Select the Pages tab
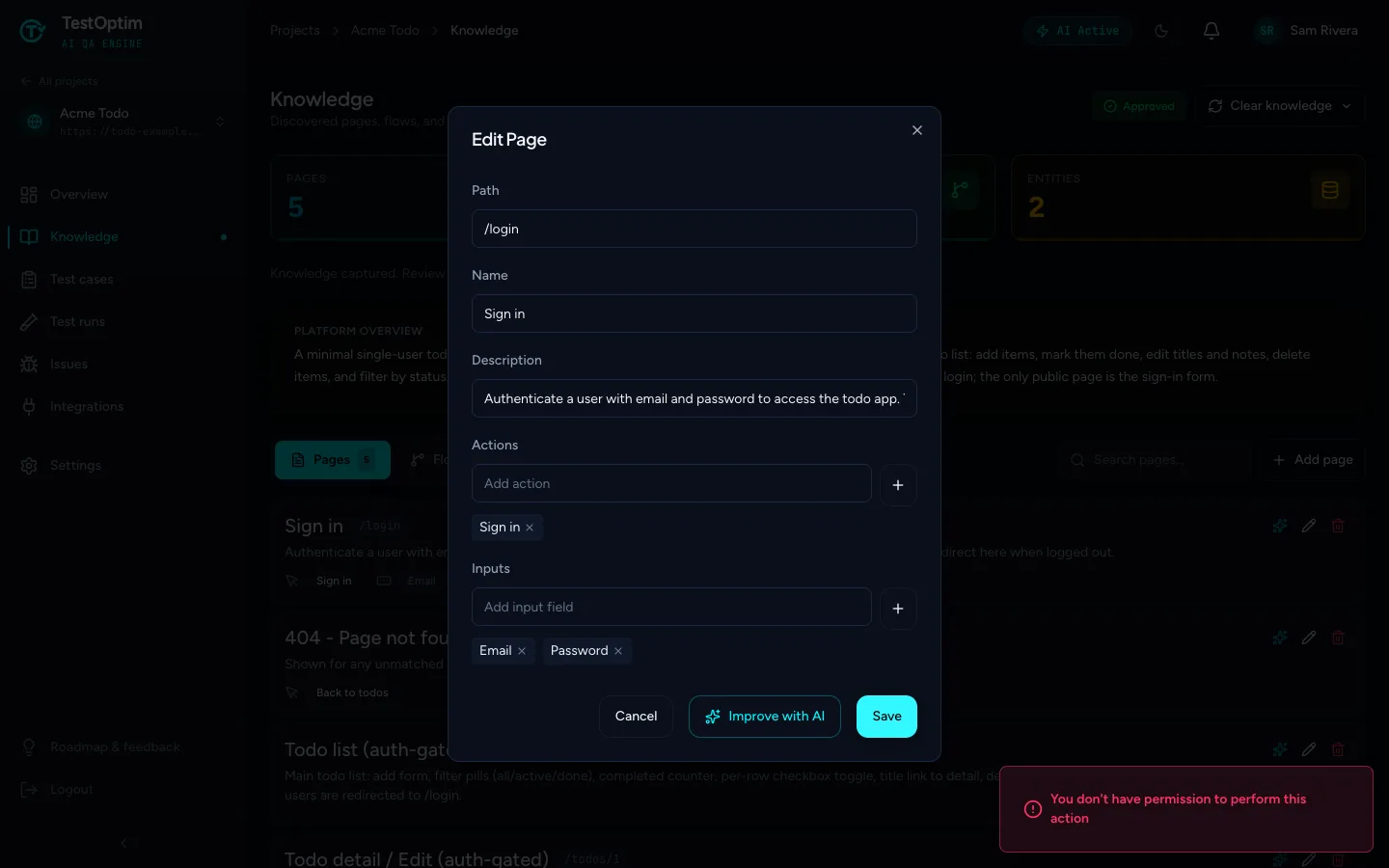This screenshot has height=868, width=1389. [x=333, y=460]
